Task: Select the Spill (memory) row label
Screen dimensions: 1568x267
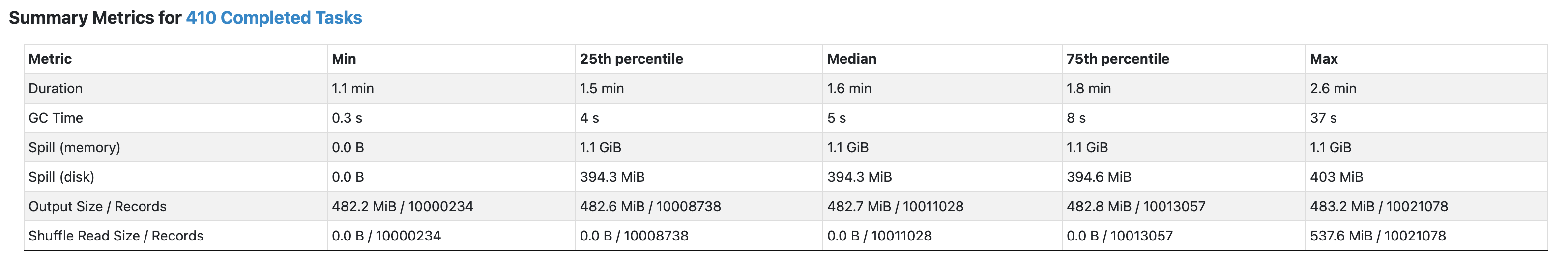Action: 74,147
